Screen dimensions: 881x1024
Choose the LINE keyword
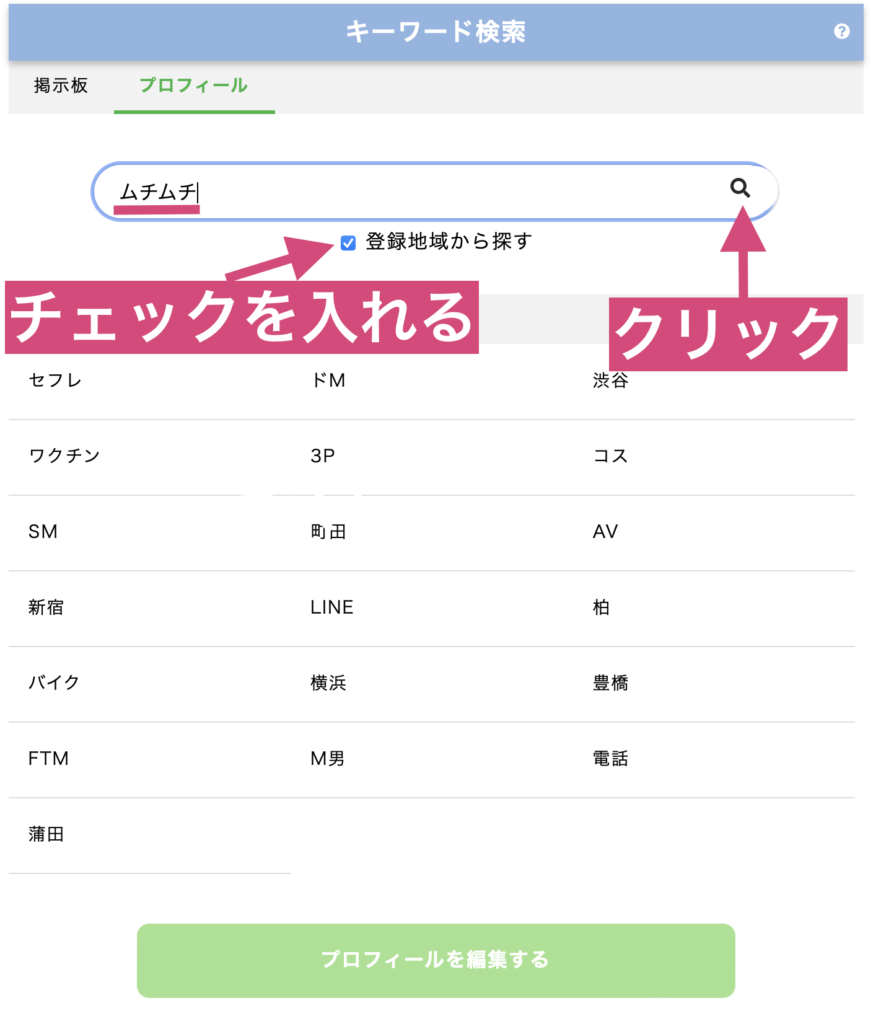point(332,607)
